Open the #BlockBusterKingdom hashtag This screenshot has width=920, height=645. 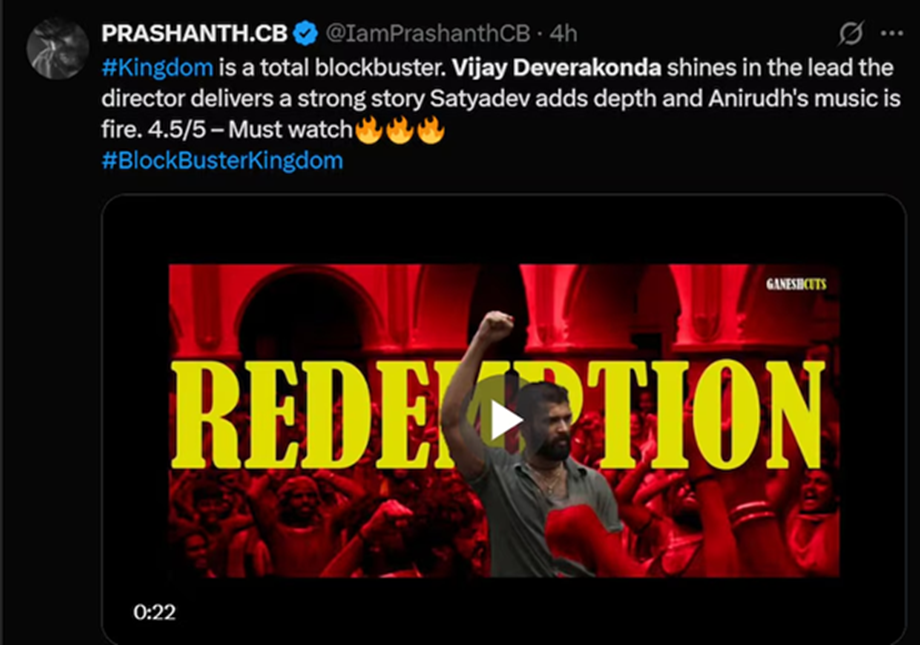tap(222, 160)
